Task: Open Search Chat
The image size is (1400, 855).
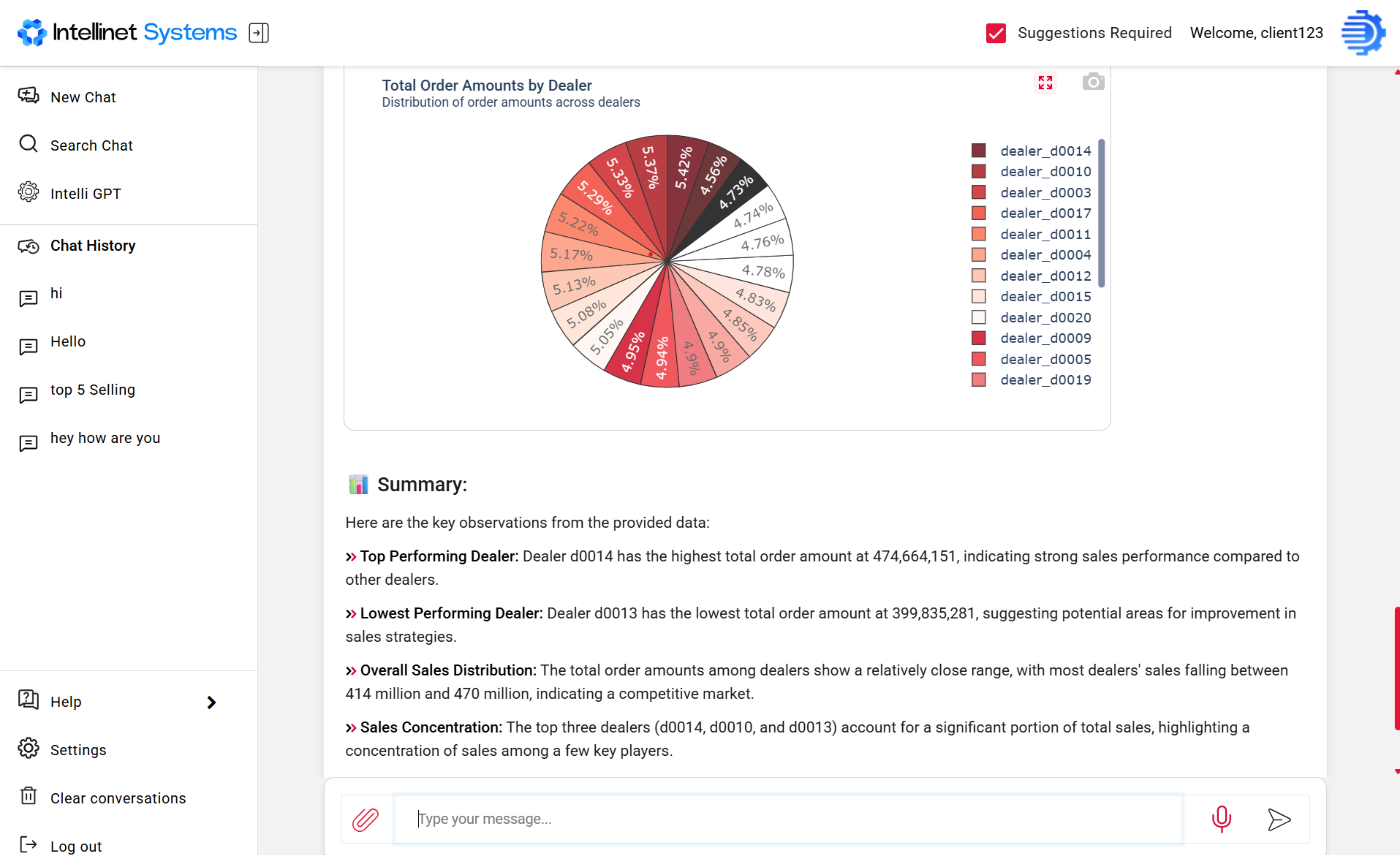Action: click(x=92, y=145)
